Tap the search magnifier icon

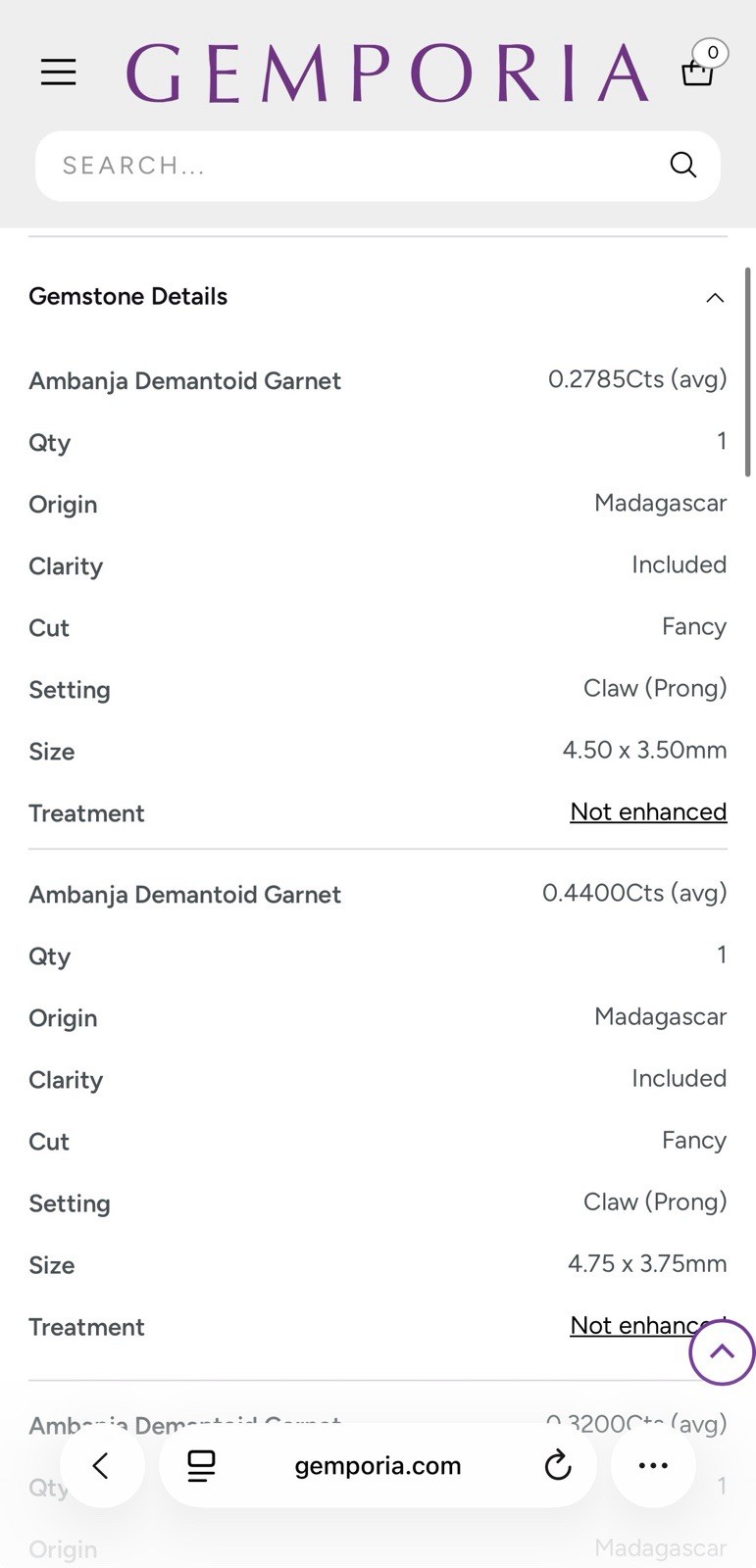pos(683,165)
